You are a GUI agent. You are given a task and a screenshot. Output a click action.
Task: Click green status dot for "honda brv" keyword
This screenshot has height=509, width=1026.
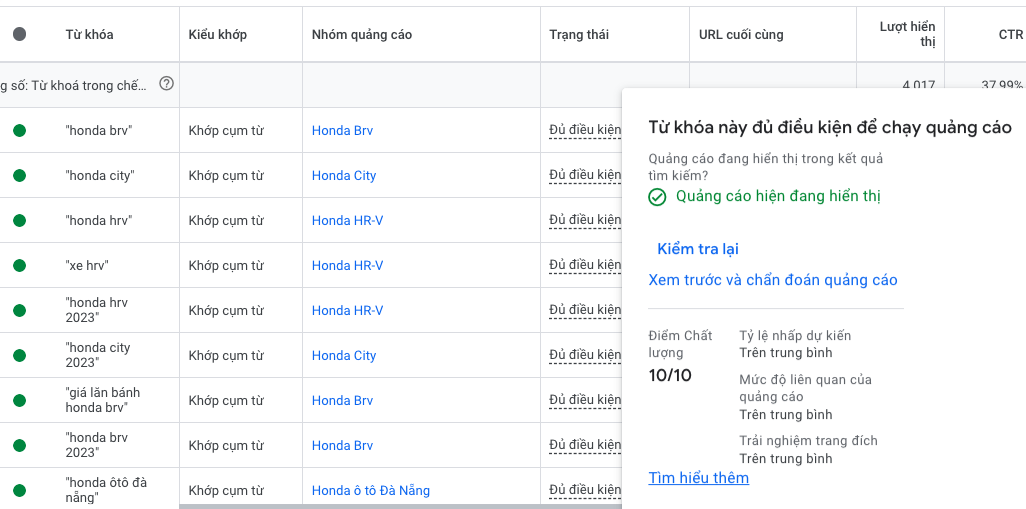(19, 130)
